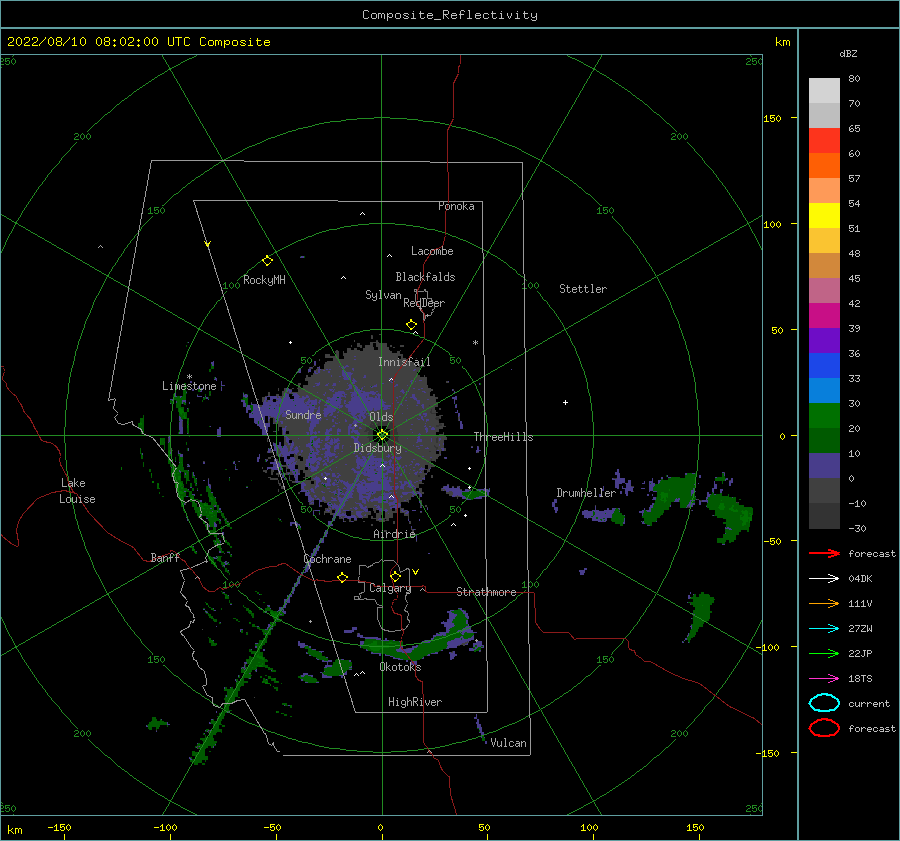Select the magenta 42 dBZ color swatch
Viewport: 900px width, 841px height.
click(x=824, y=316)
